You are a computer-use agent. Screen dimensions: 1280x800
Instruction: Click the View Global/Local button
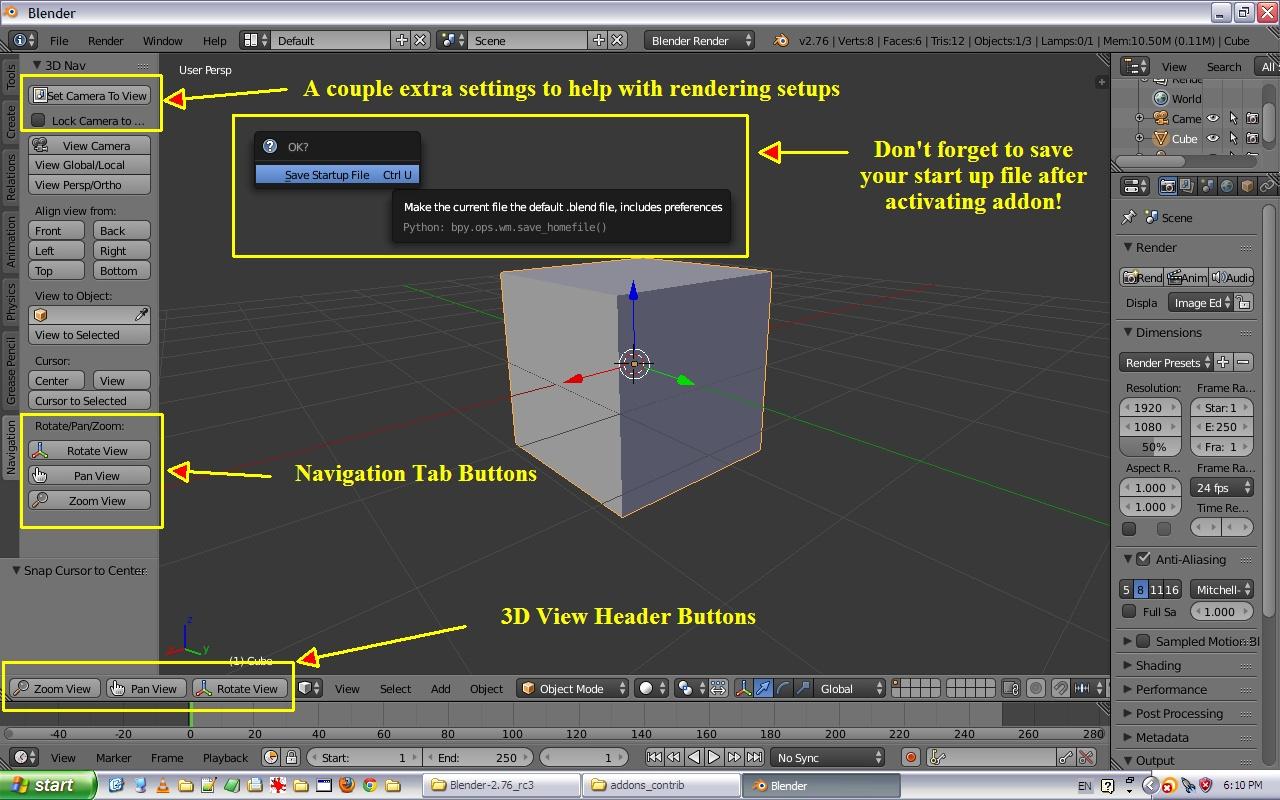[x=90, y=165]
